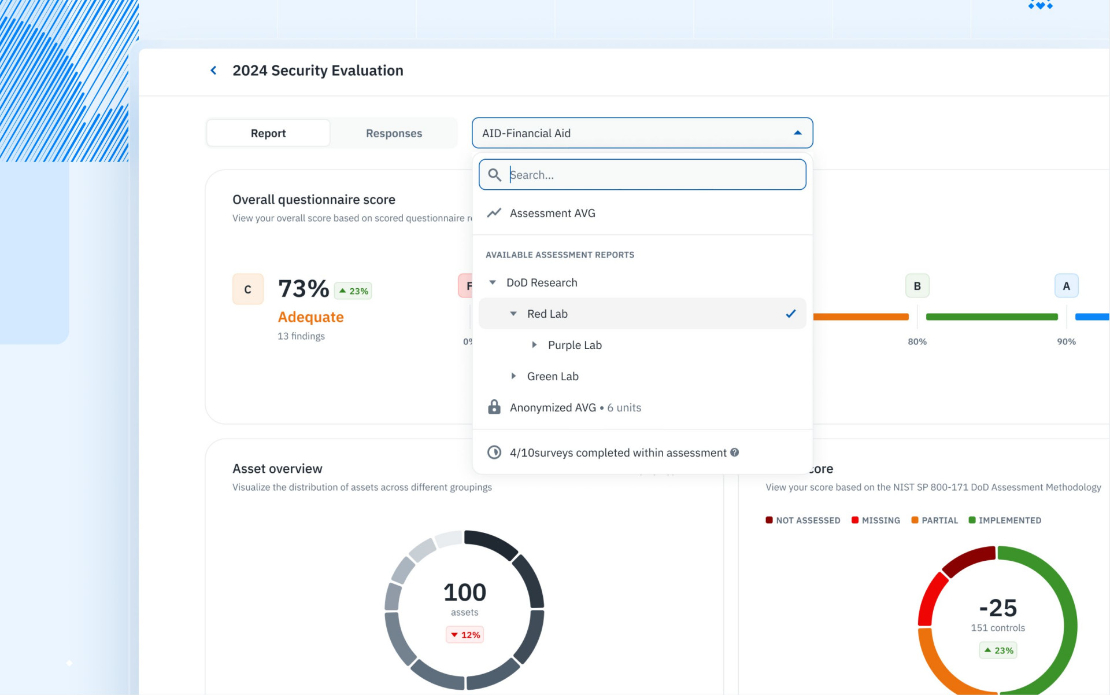Select the Red Lab entry

pos(642,314)
